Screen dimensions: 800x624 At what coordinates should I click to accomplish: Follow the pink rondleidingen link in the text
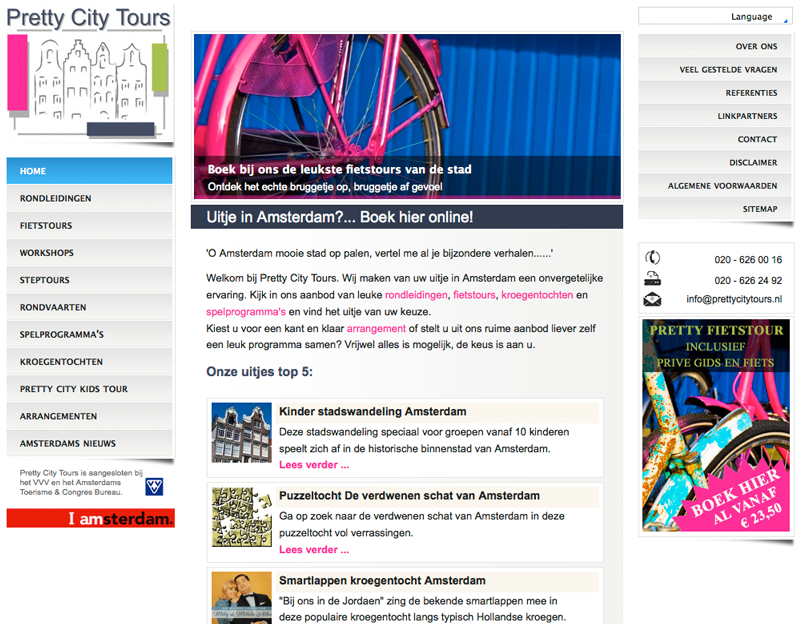point(416,295)
